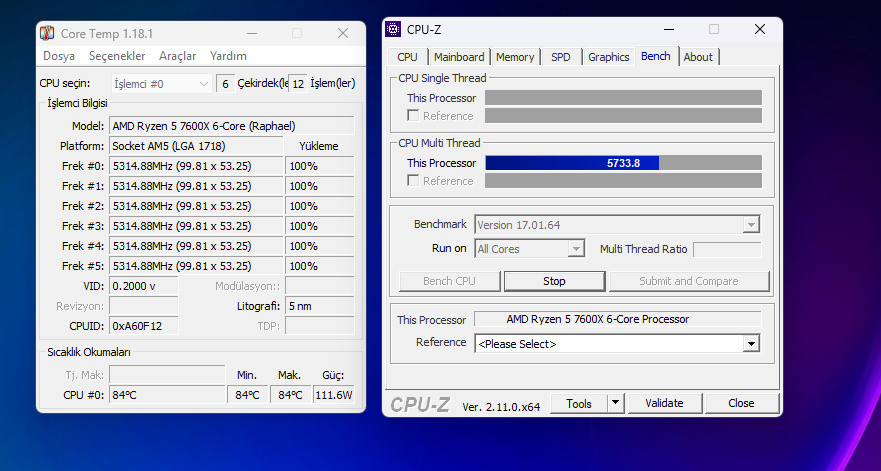The image size is (881, 471).
Task: Expand the İşlemci #0 CPU selection dropdown
Action: [162, 84]
